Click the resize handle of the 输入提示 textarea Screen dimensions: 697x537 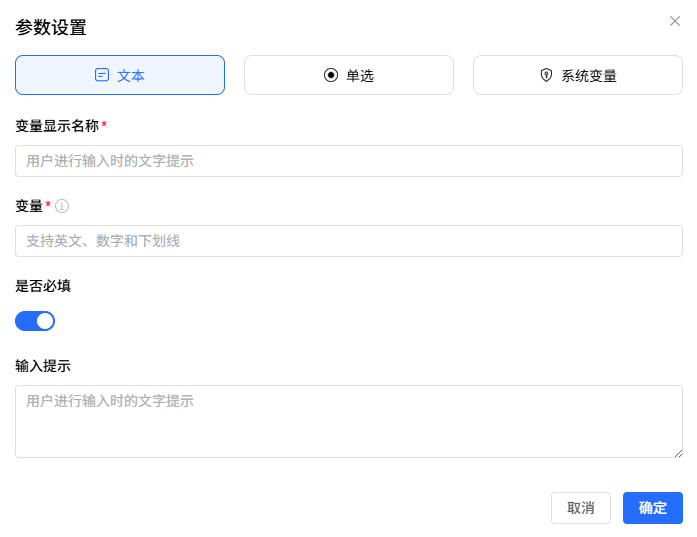[678, 453]
